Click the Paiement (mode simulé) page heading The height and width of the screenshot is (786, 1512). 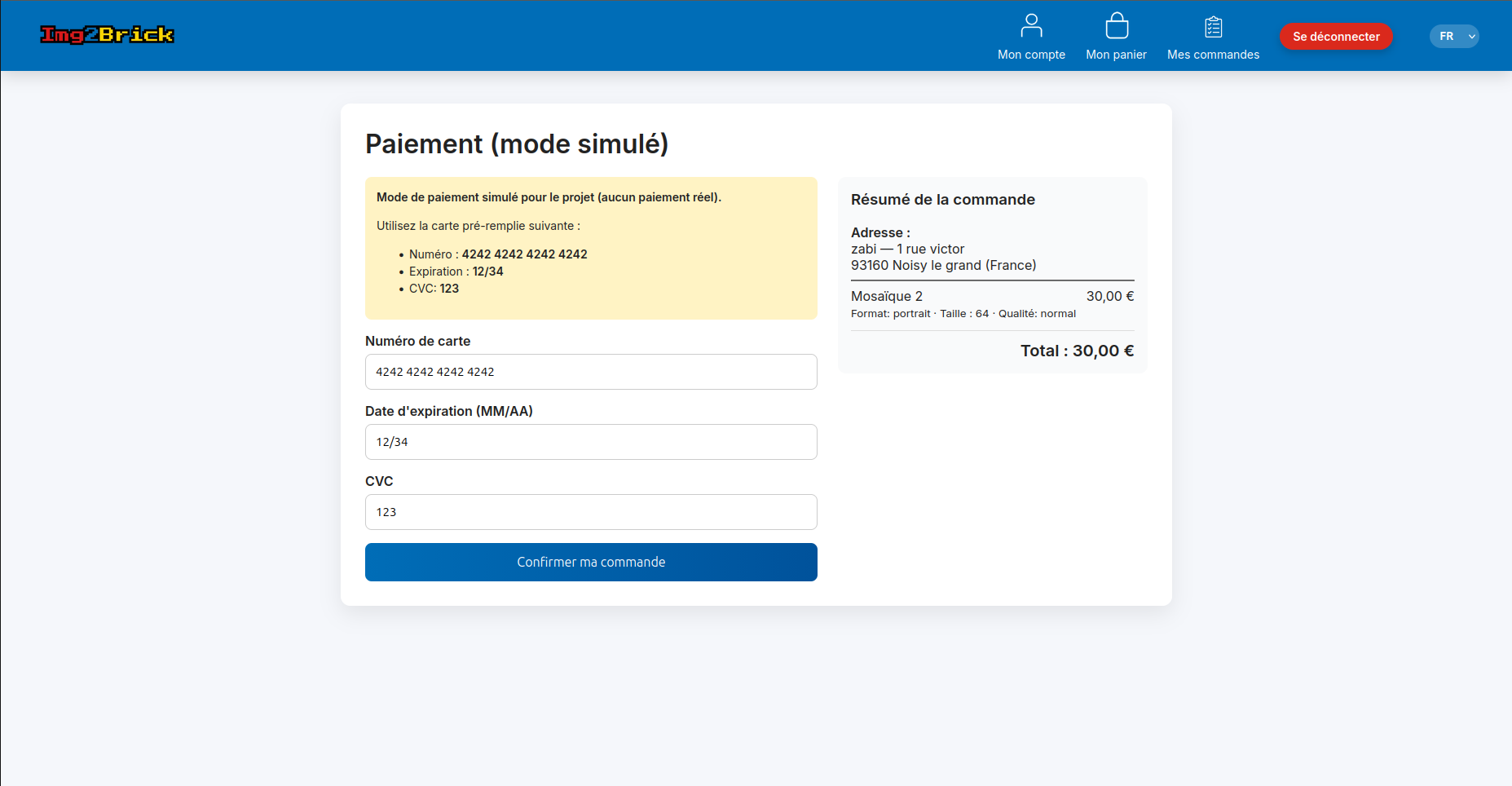click(517, 144)
